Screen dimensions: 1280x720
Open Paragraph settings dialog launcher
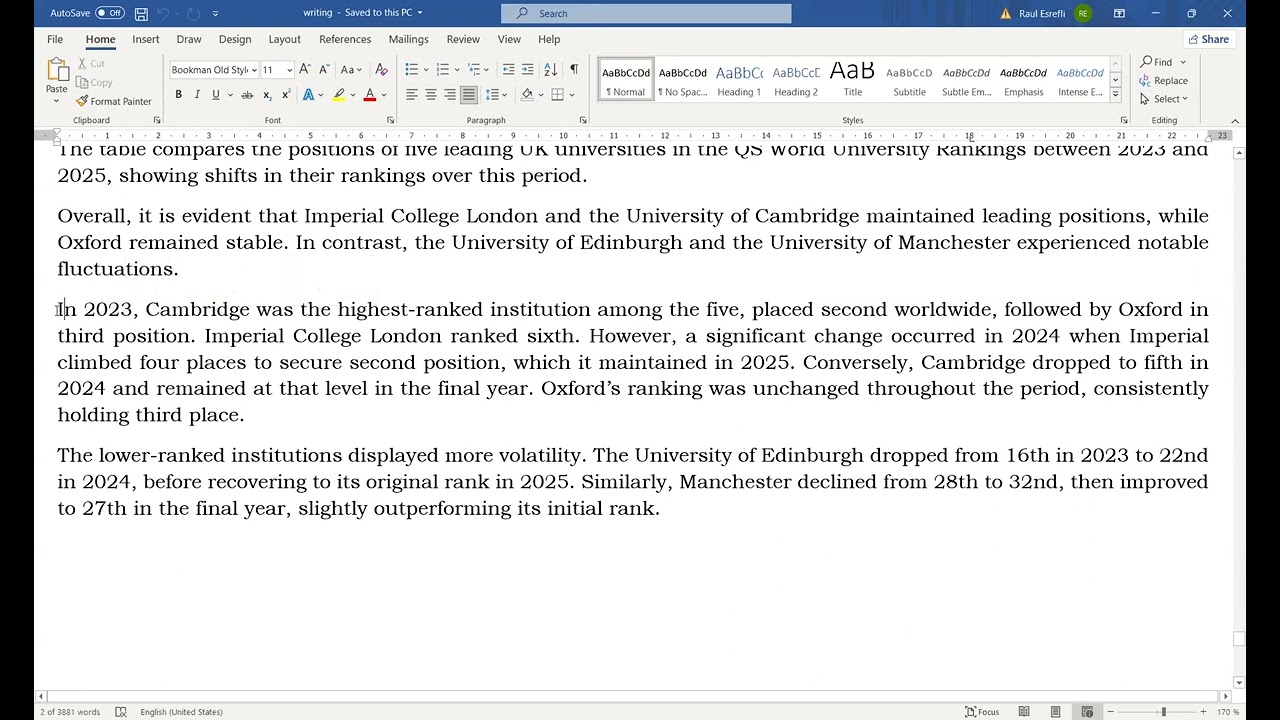[x=583, y=120]
